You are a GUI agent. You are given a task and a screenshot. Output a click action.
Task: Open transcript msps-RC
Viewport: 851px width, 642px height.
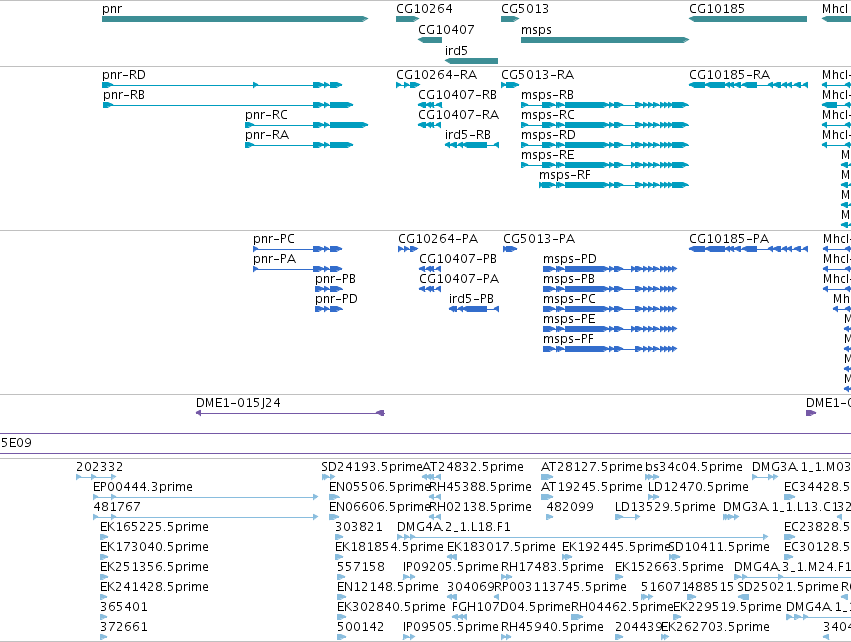[x=605, y=125]
